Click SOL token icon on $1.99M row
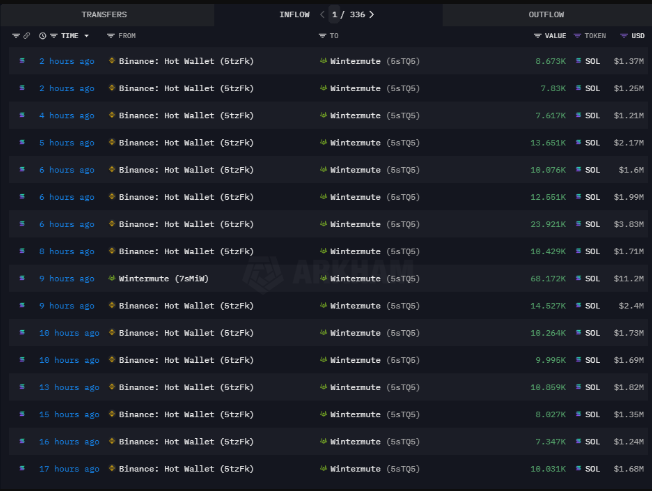This screenshot has height=491, width=652. tap(578, 197)
